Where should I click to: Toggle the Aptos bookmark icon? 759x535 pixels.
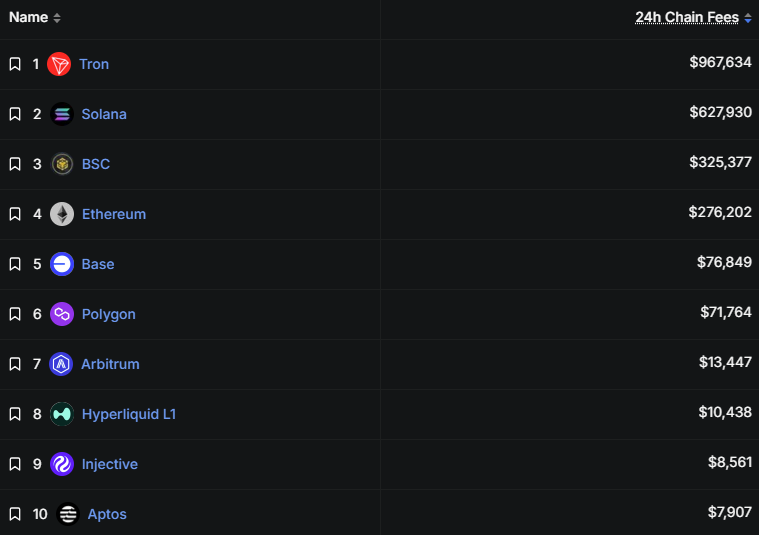(x=15, y=514)
